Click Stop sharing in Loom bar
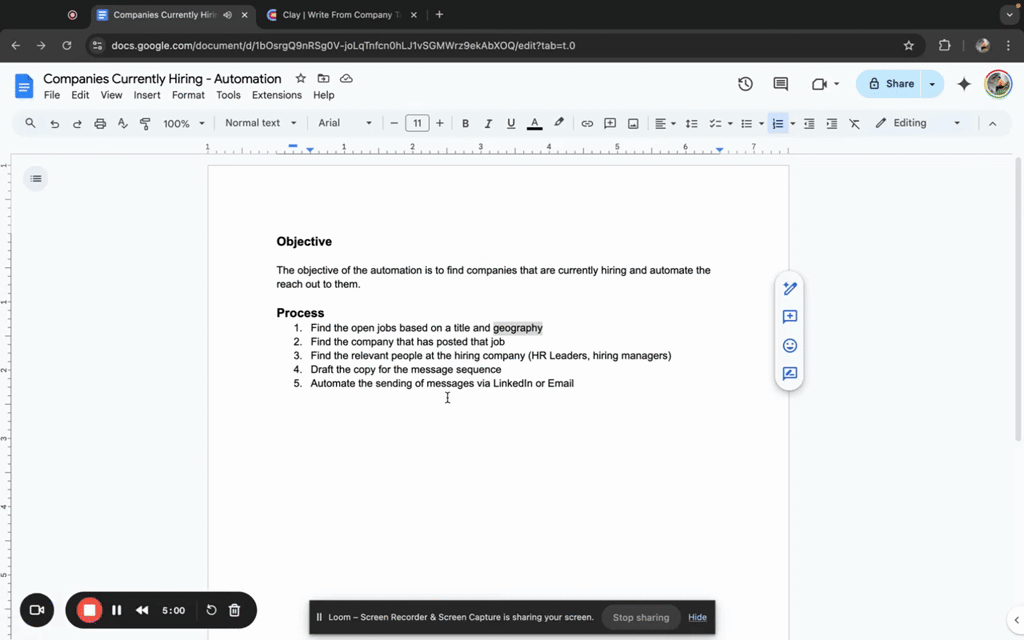Screen dimensions: 1024x640 (640, 617)
